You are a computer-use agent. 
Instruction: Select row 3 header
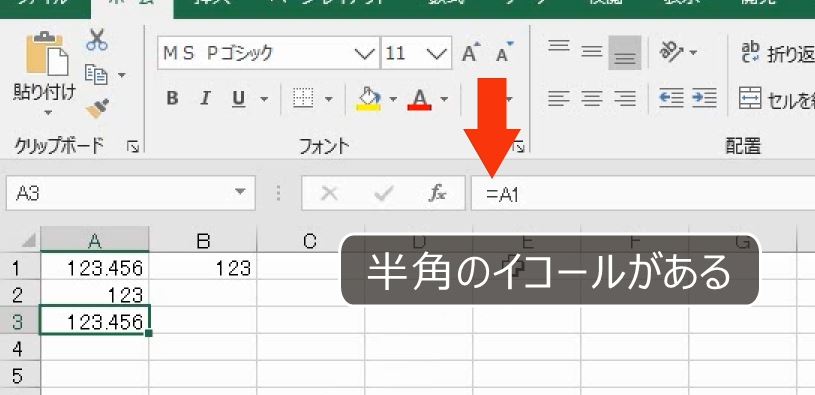(19, 321)
